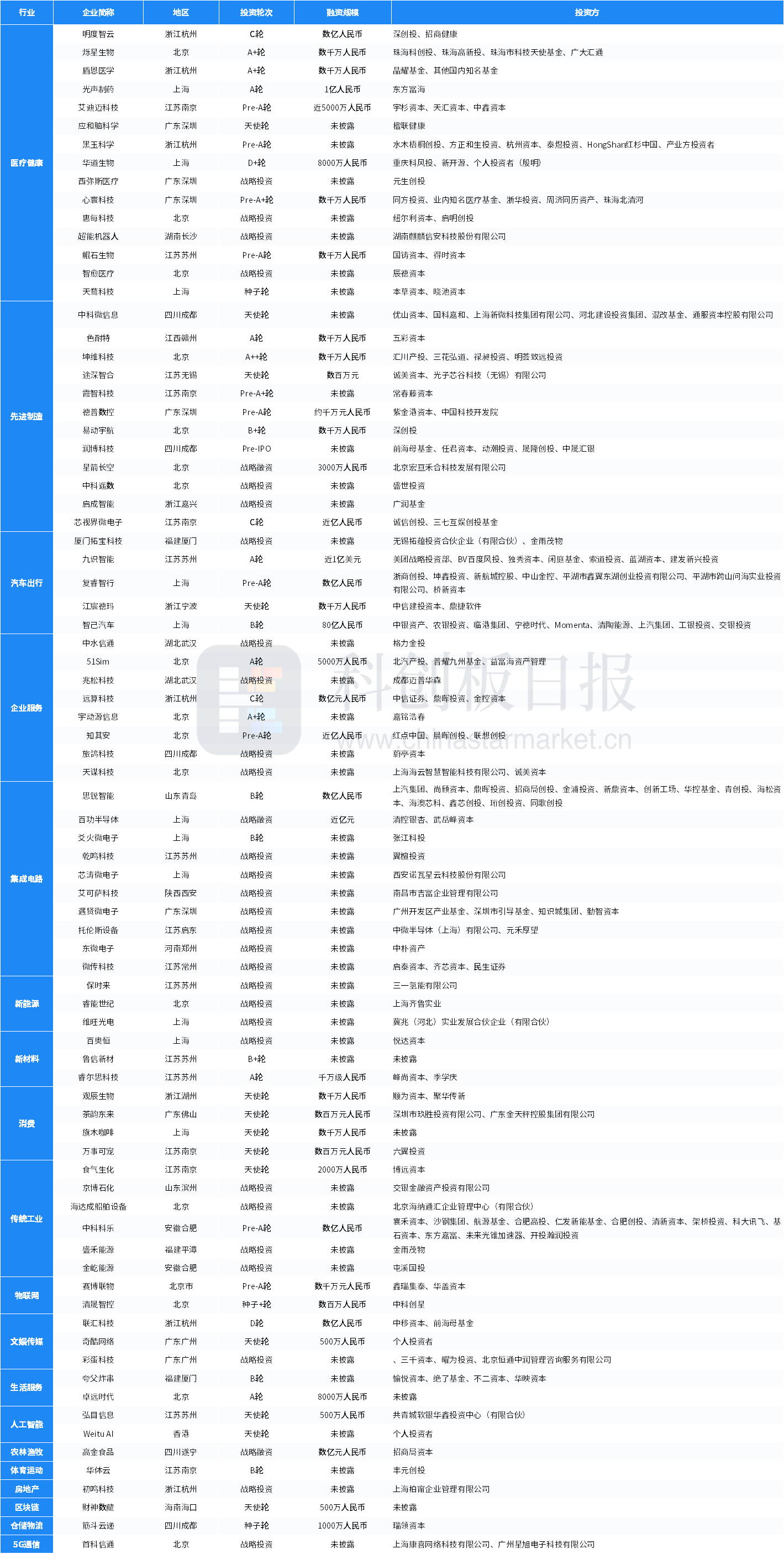Click the 融资规模 column header
Image resolution: width=784 pixels, height=1554 pixels.
(x=343, y=12)
